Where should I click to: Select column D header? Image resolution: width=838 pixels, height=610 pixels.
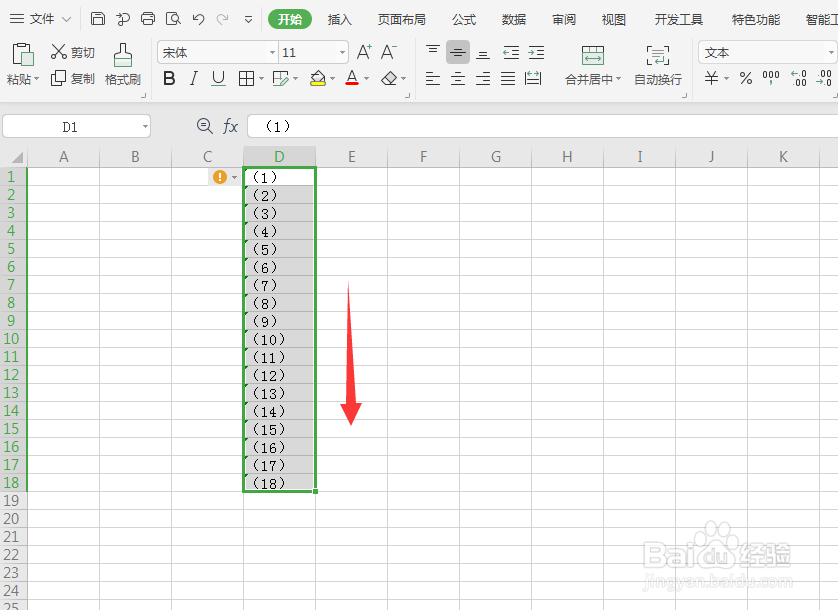(280, 157)
